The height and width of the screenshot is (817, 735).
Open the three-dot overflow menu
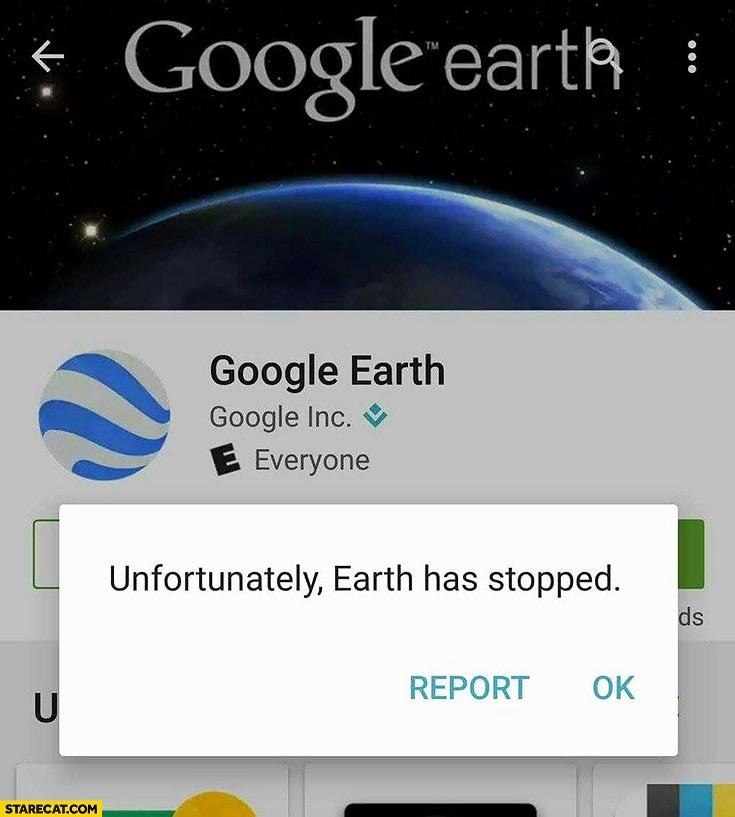(x=692, y=56)
